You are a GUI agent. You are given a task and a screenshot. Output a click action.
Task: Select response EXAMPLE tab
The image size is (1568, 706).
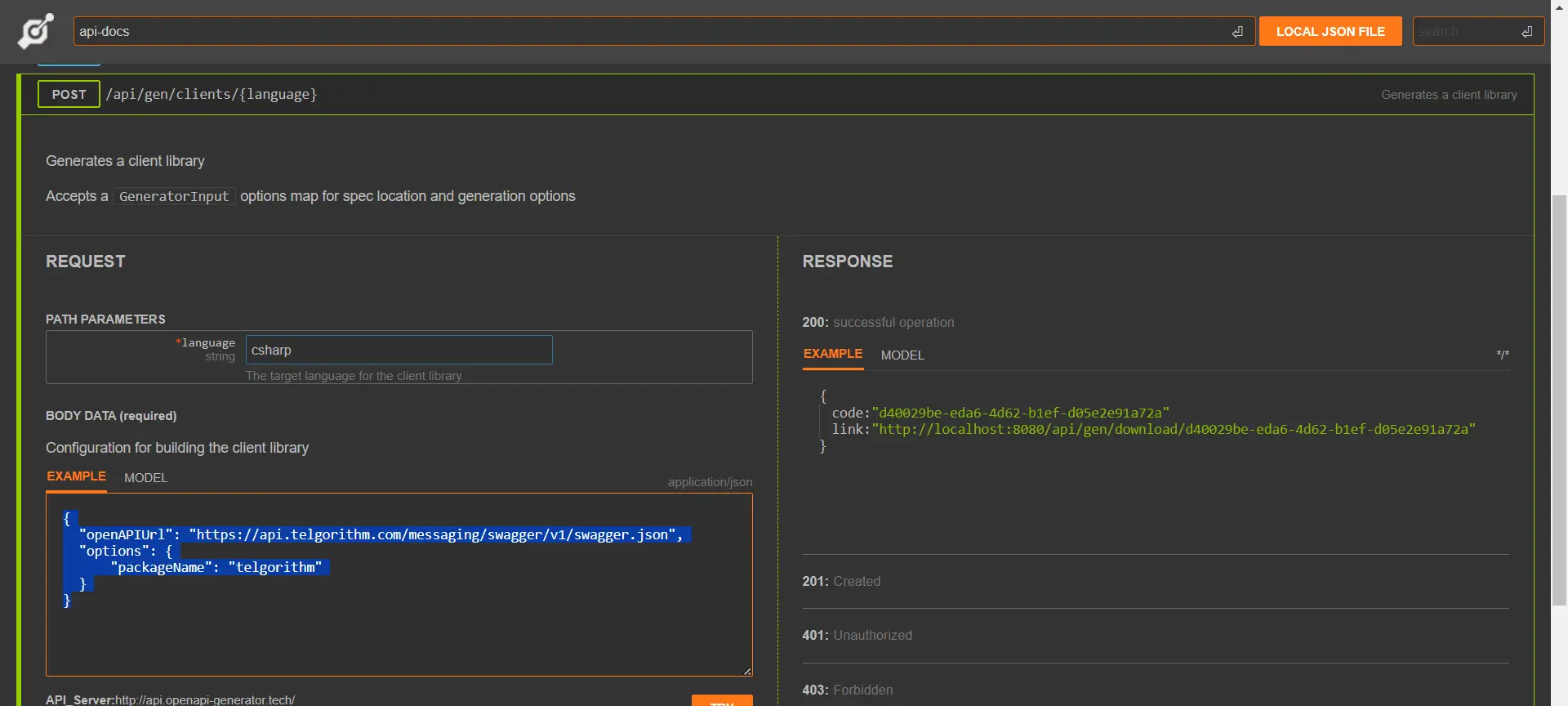pos(833,355)
